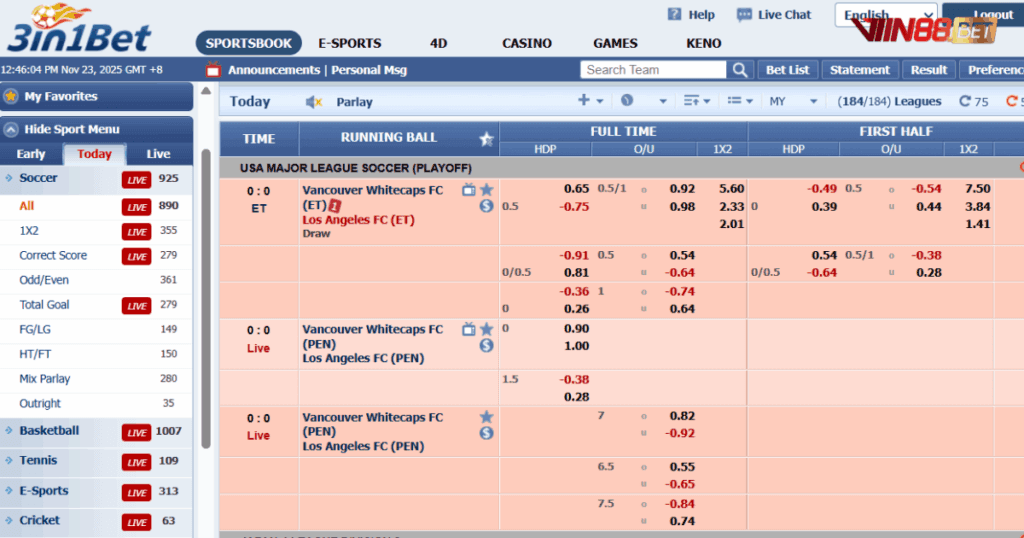Open the English language dropdown
The height and width of the screenshot is (538, 1024).
tap(878, 15)
